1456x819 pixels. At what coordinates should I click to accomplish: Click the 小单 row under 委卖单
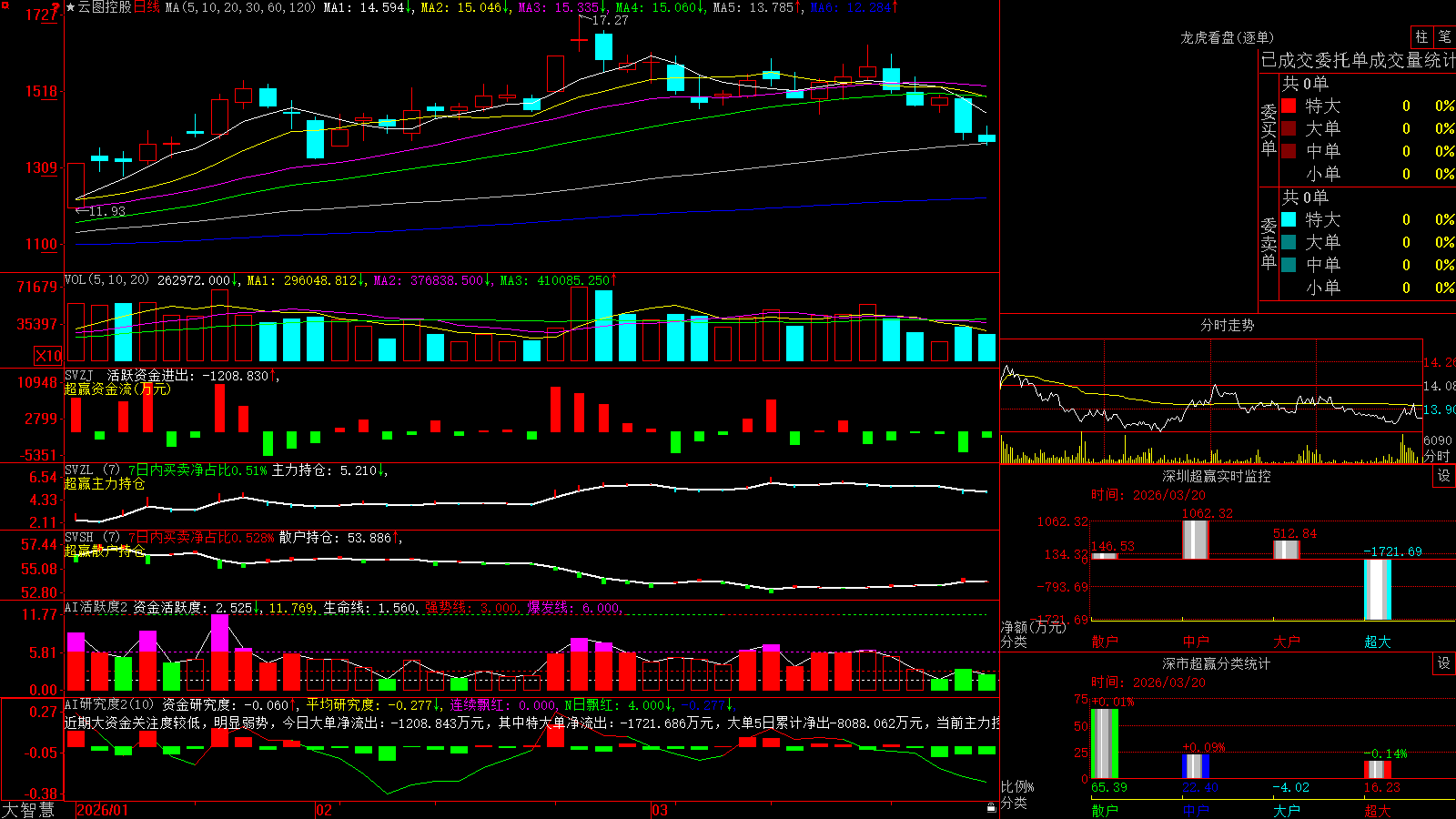(1368, 288)
